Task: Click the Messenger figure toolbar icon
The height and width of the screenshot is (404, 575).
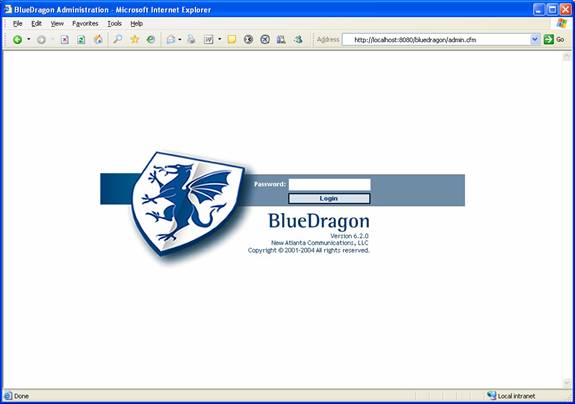Action: click(x=298, y=39)
